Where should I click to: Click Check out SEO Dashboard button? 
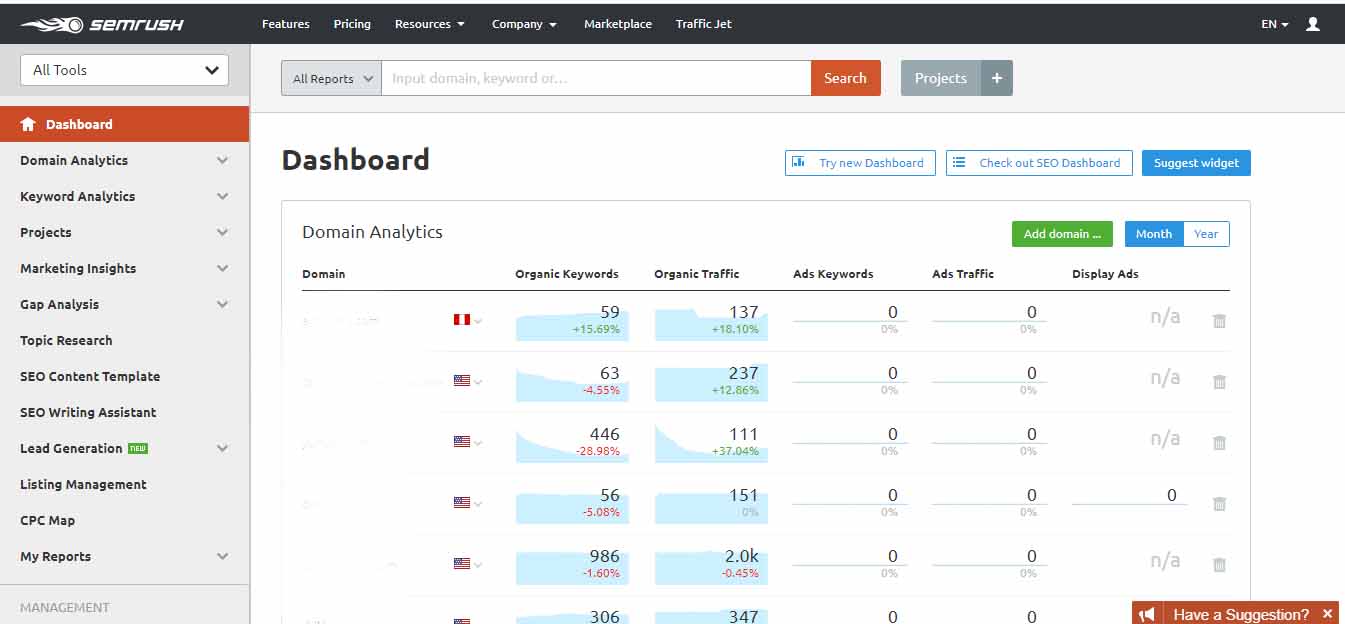1039,163
